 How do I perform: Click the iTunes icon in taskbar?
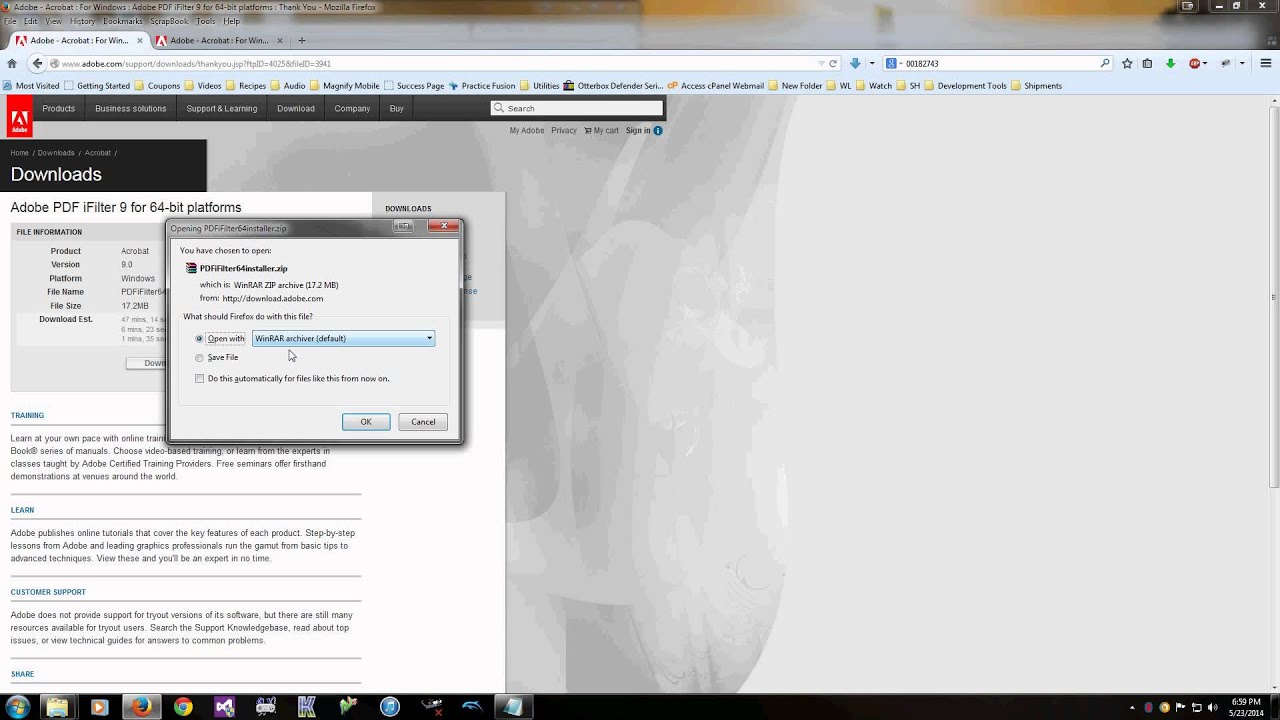click(390, 707)
